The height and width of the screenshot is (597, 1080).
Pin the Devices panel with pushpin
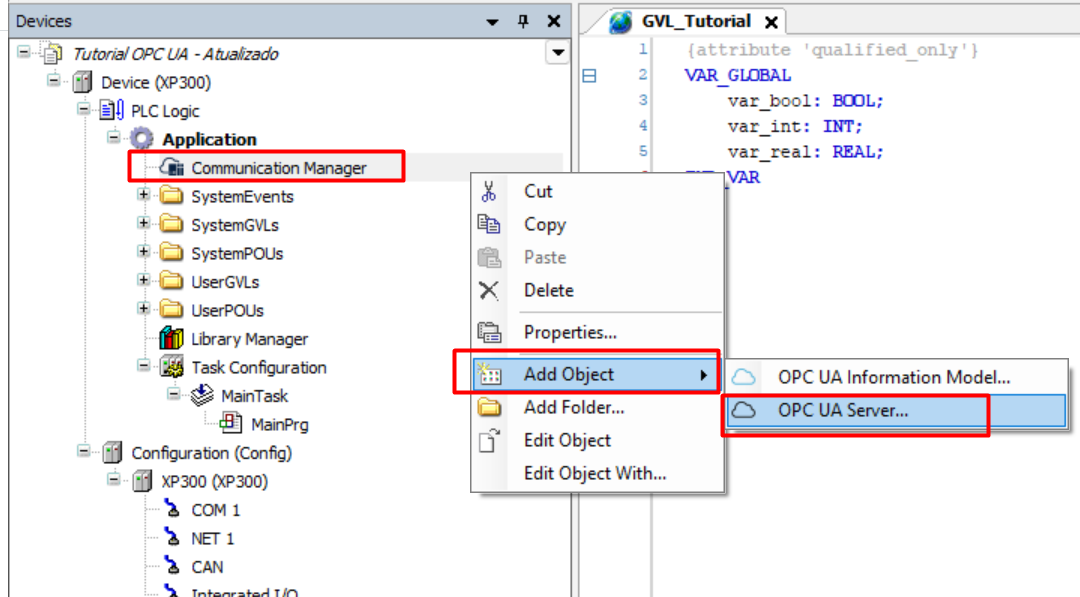tap(522, 21)
